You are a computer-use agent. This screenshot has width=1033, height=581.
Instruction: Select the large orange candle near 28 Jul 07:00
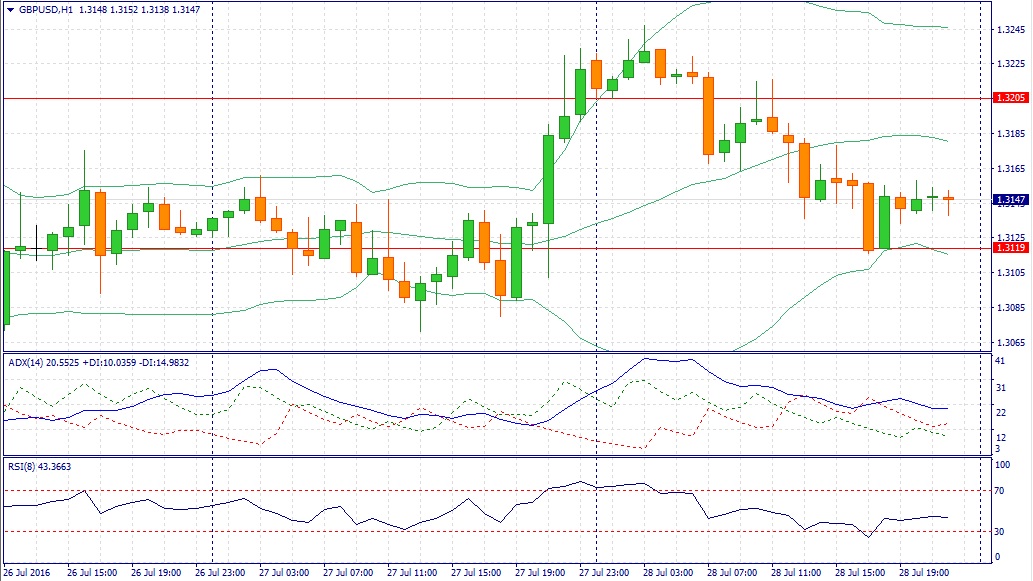(708, 116)
